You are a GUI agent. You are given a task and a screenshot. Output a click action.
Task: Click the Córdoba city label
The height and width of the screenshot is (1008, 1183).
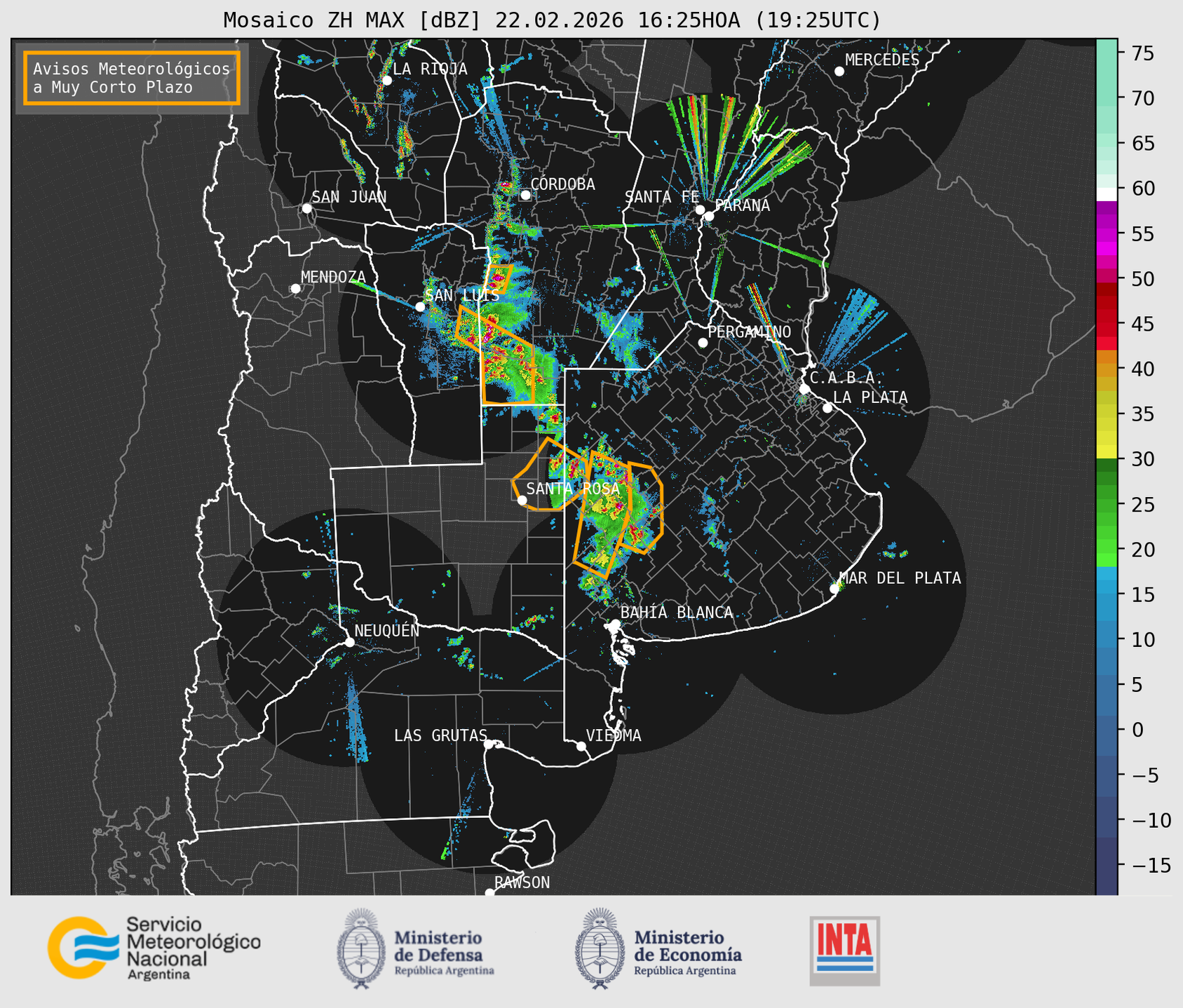(562, 184)
